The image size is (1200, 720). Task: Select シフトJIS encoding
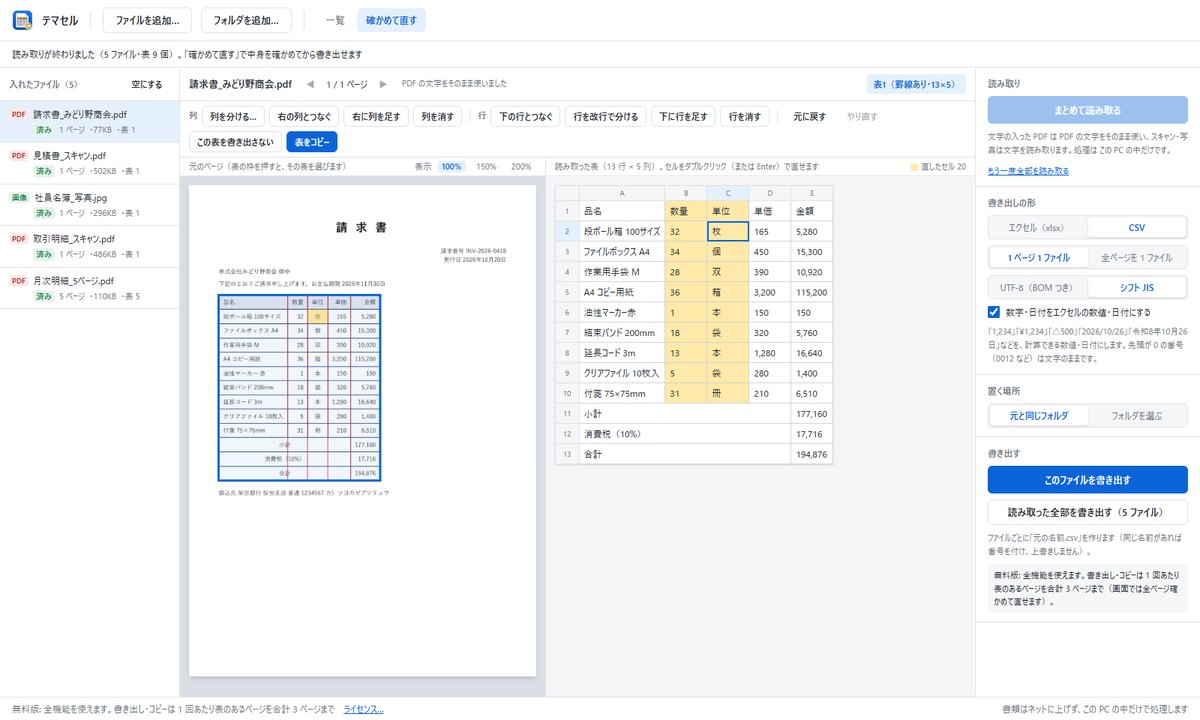click(x=1137, y=287)
